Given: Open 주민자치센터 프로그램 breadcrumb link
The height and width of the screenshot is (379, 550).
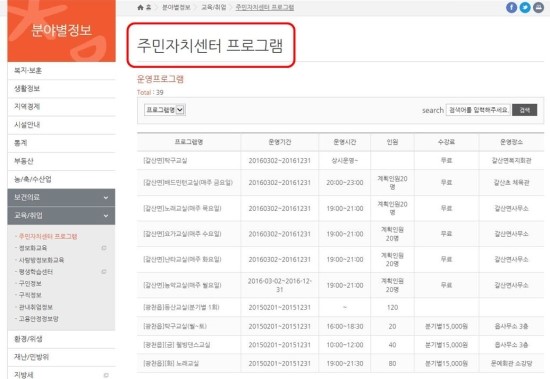Looking at the screenshot, I should pyautogui.click(x=265, y=7).
